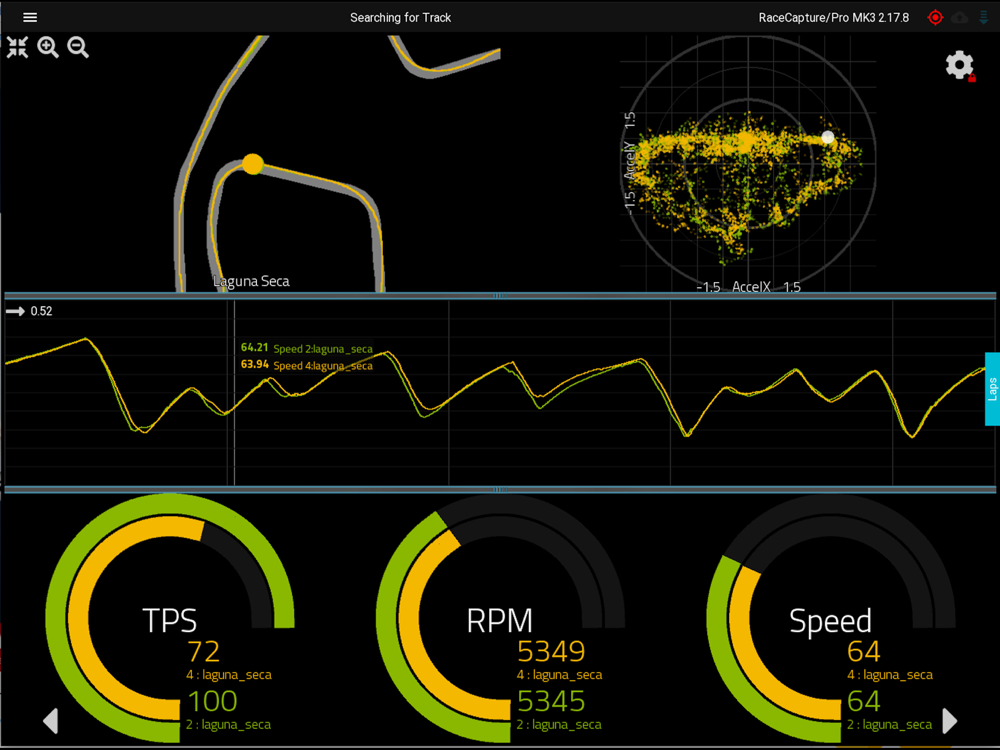Screen dimensions: 1000x750
Task: Click the Speed gauge
Action: 830,618
